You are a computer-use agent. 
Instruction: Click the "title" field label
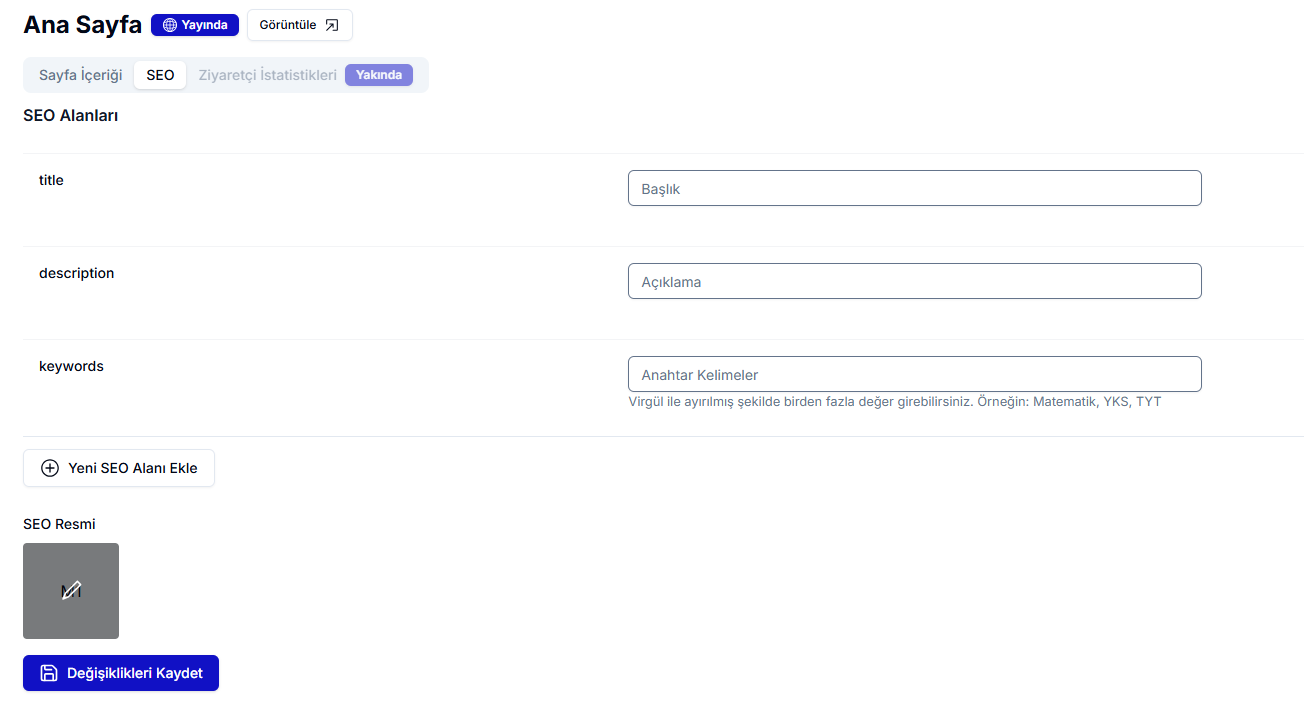tap(51, 180)
